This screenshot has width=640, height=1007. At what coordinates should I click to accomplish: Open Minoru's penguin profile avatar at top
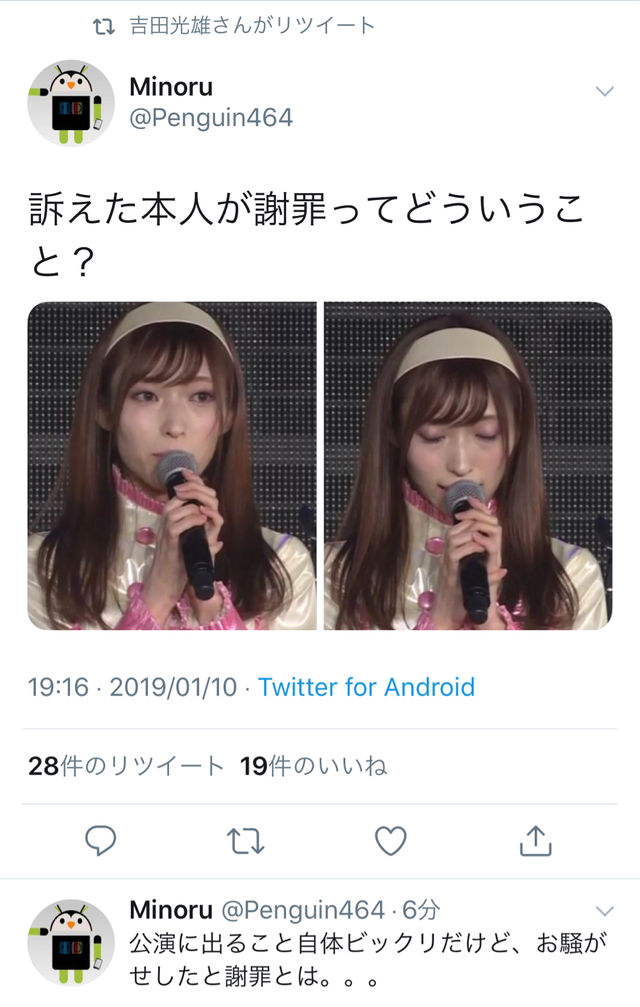(x=71, y=103)
